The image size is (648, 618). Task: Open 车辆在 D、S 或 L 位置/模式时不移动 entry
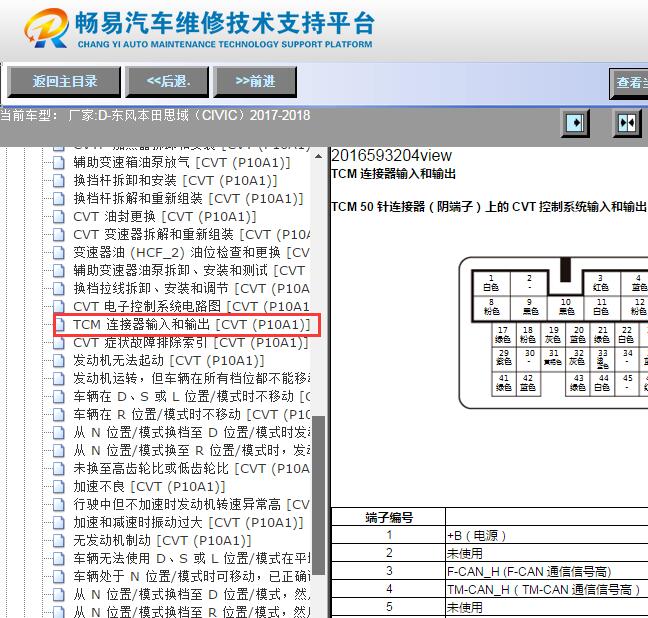coord(191,397)
